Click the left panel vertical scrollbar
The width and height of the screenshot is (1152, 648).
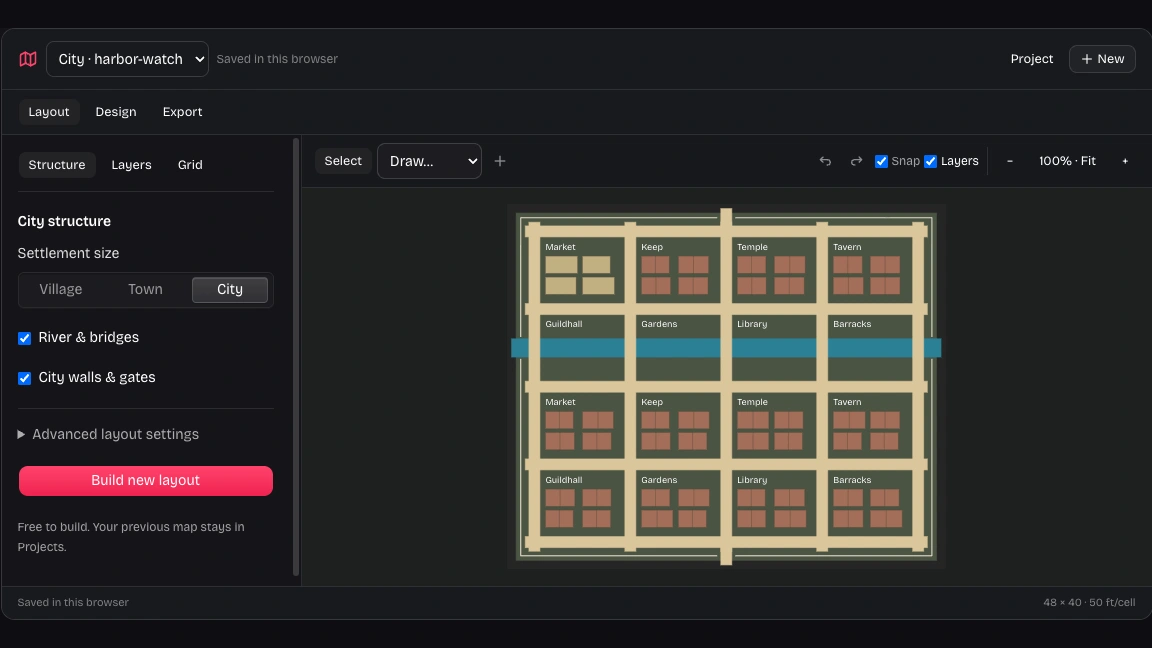click(296, 356)
